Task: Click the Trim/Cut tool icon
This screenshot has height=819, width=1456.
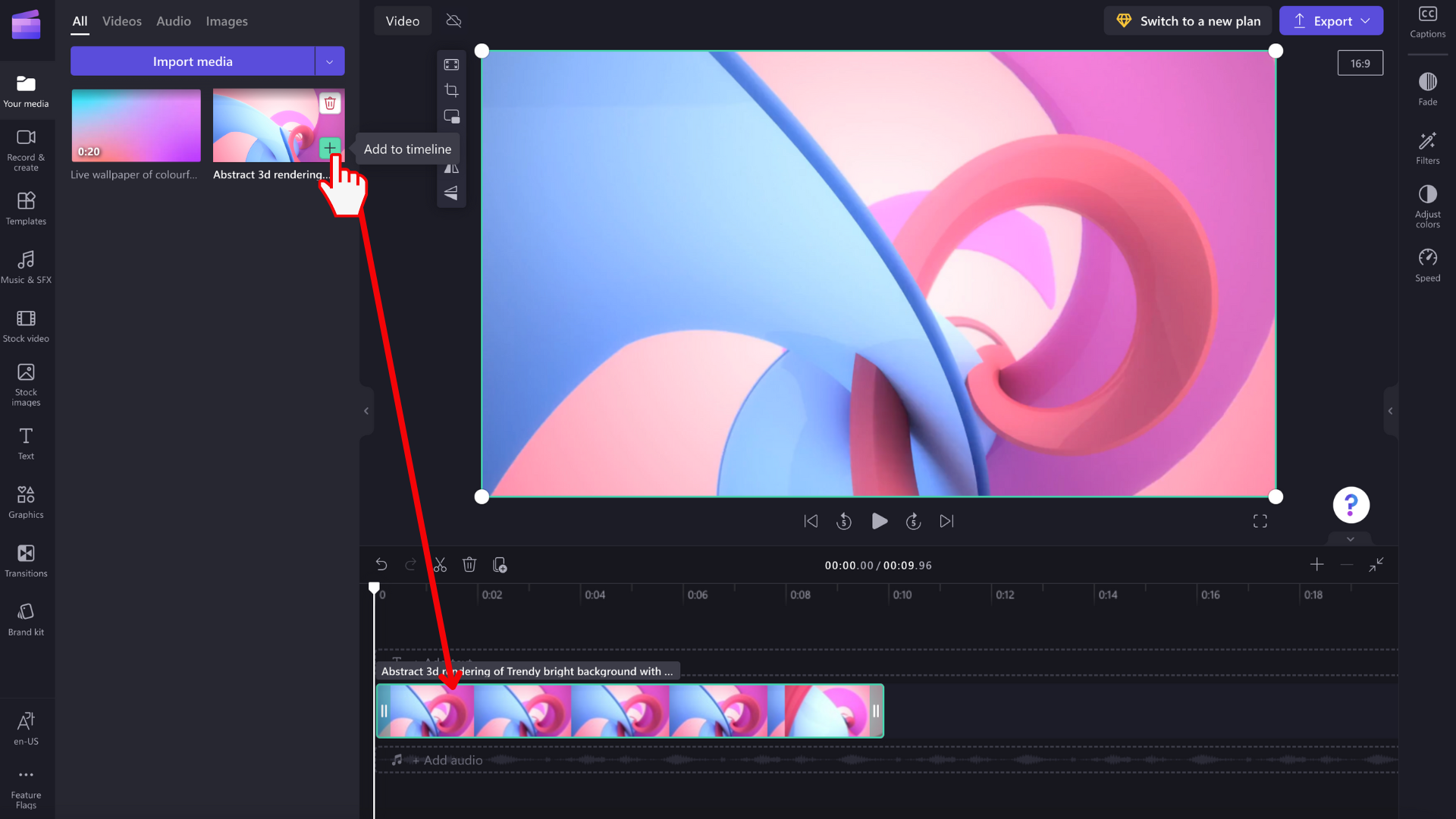Action: 439,565
